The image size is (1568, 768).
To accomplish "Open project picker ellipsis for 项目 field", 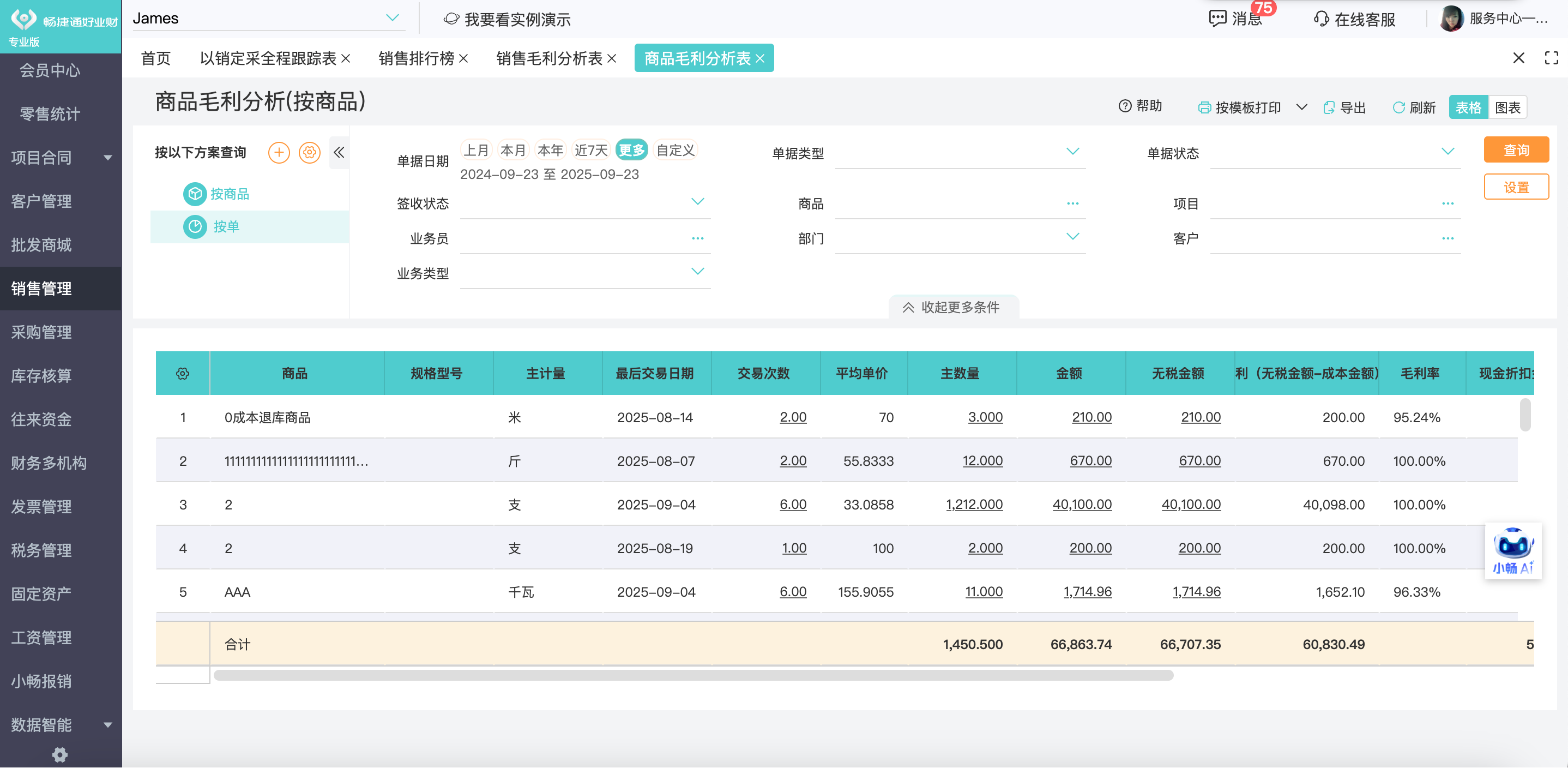I will pyautogui.click(x=1448, y=203).
